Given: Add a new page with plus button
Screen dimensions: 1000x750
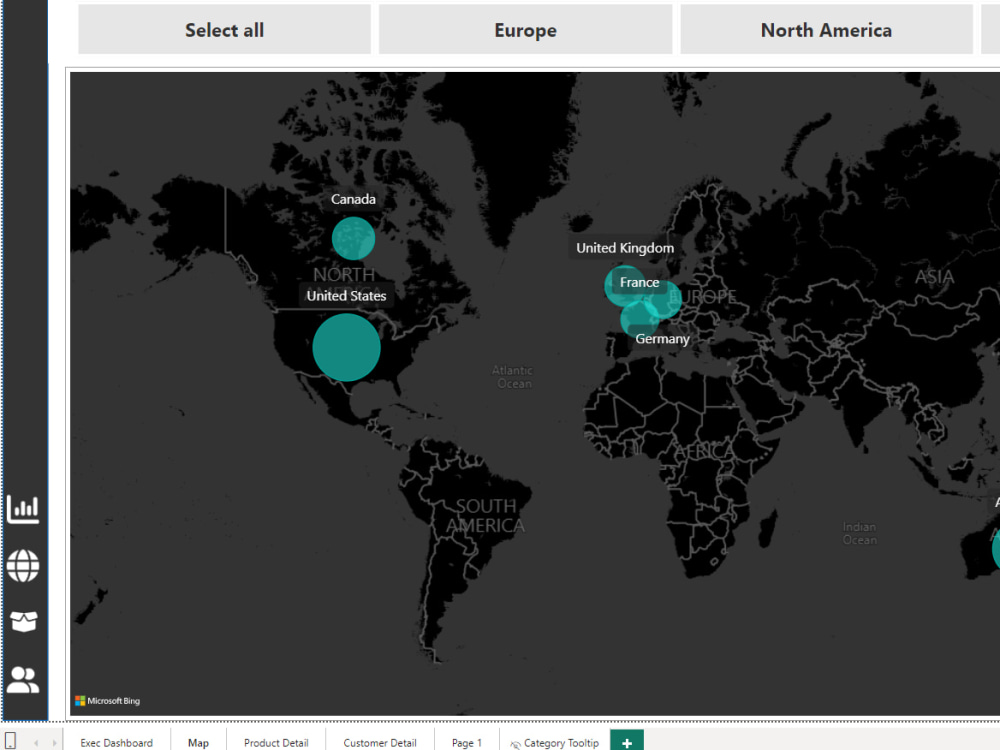Looking at the screenshot, I should pyautogui.click(x=627, y=742).
